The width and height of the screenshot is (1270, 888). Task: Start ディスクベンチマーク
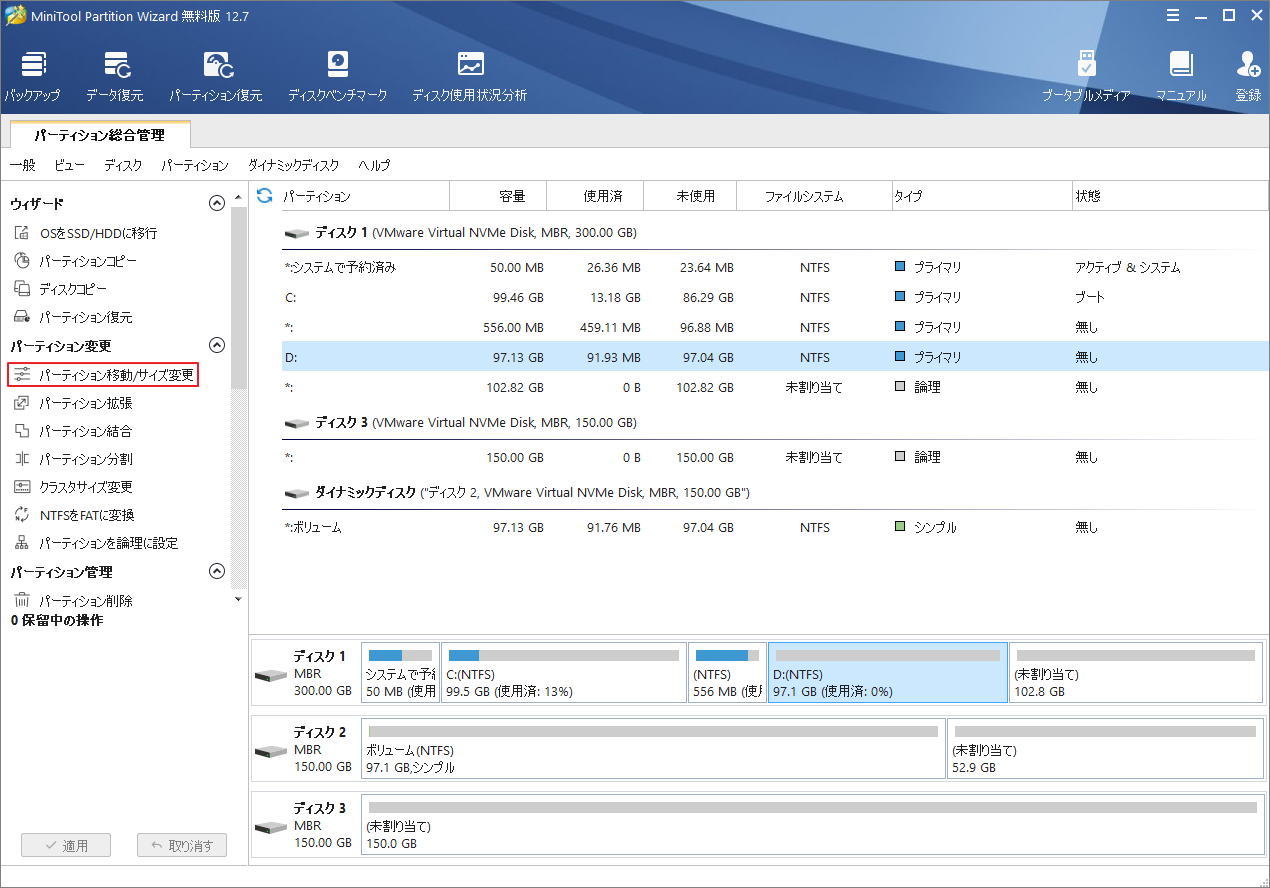pos(337,75)
